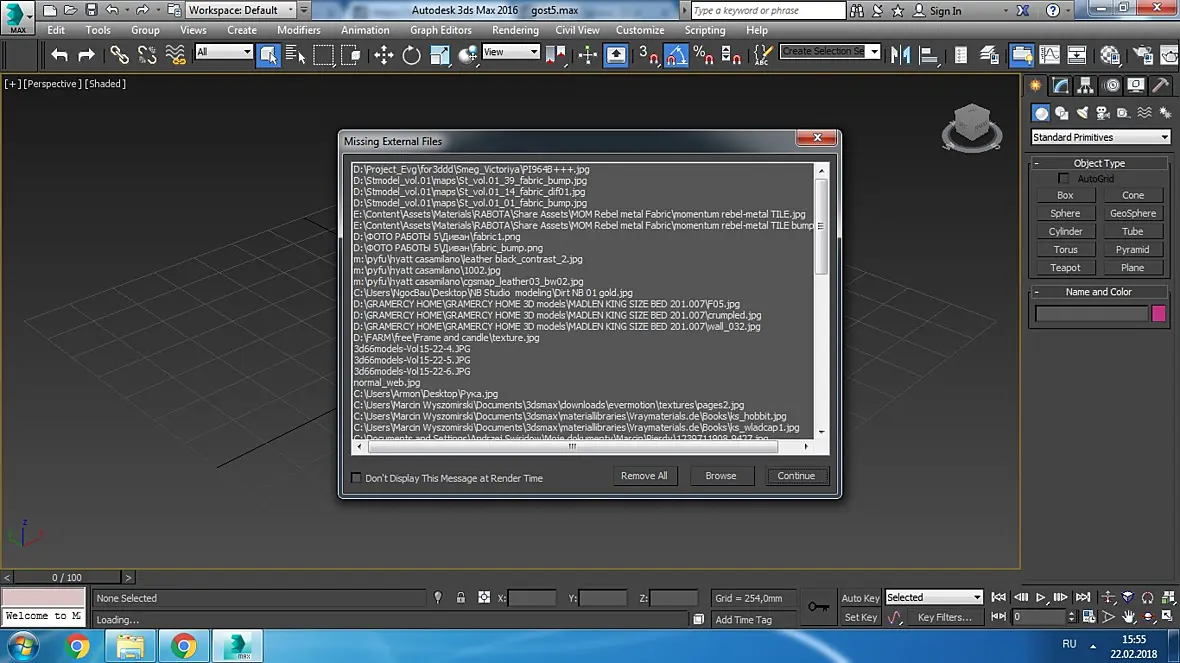Open Select by Name tool
1180x663 pixels.
tap(296, 54)
